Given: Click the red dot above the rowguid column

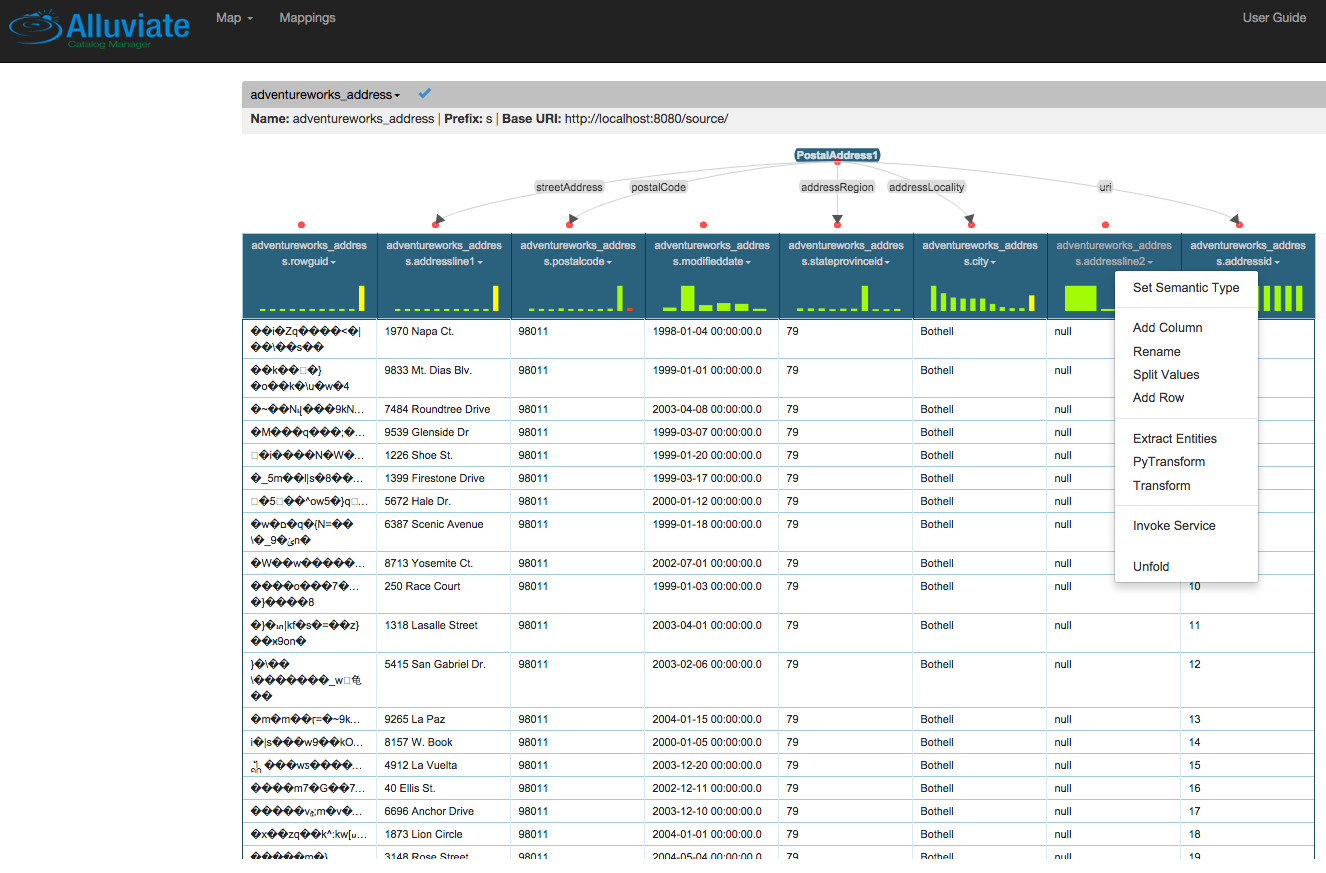Looking at the screenshot, I should 301,225.
